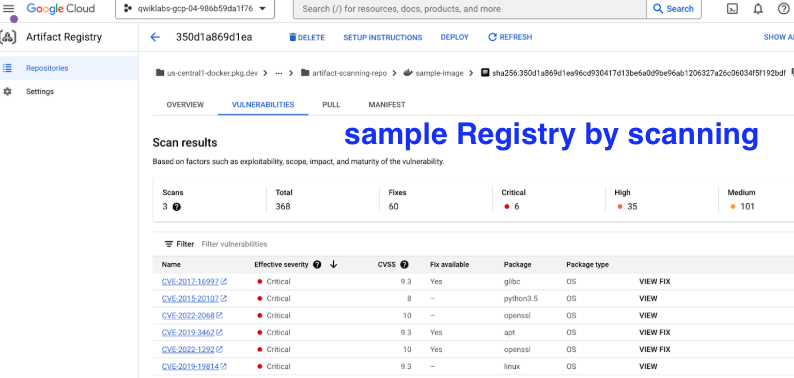
Task: Open the MANIFEST tab
Action: (x=387, y=105)
